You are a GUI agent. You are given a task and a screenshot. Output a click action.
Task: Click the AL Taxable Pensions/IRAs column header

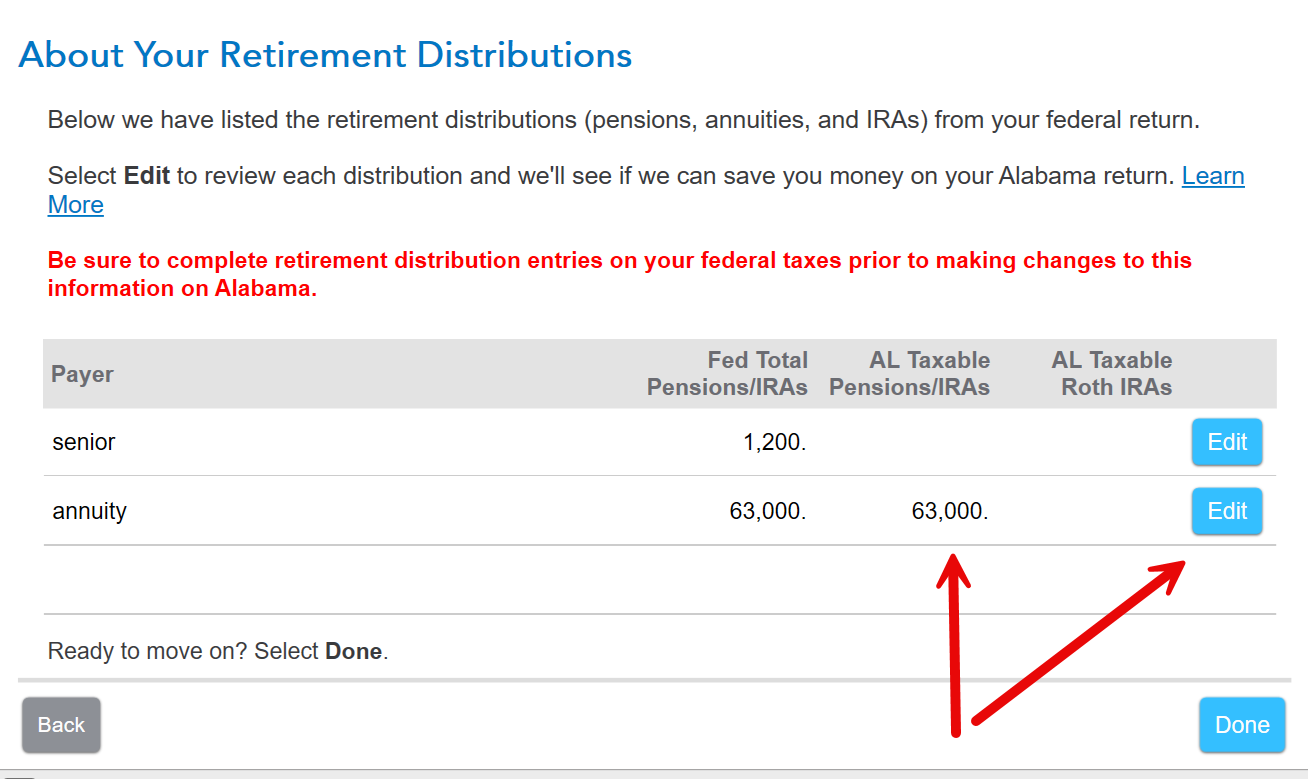[909, 374]
